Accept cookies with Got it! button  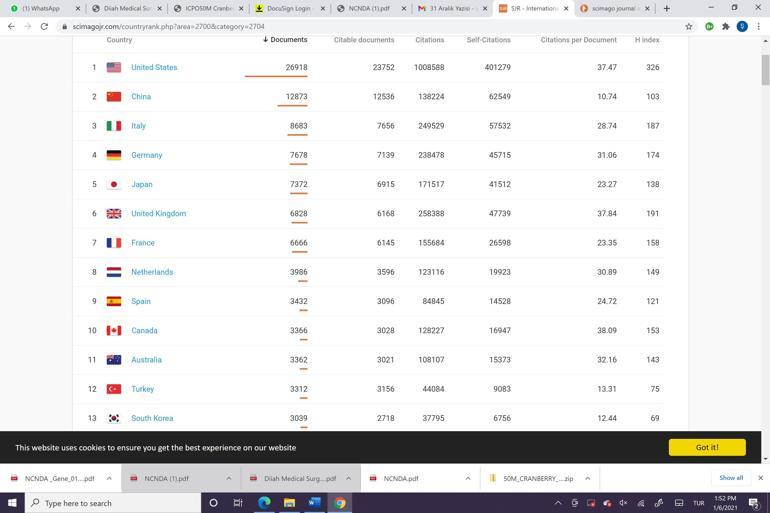(x=707, y=447)
